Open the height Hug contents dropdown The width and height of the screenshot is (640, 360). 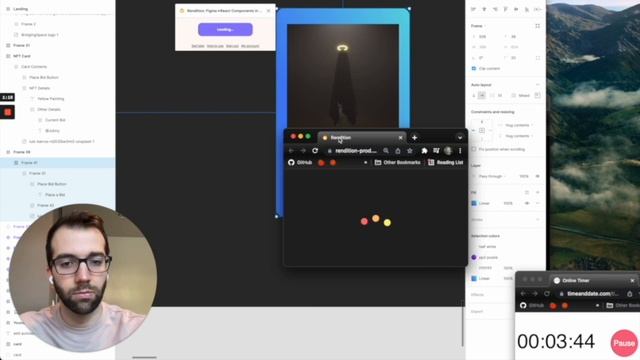(519, 136)
